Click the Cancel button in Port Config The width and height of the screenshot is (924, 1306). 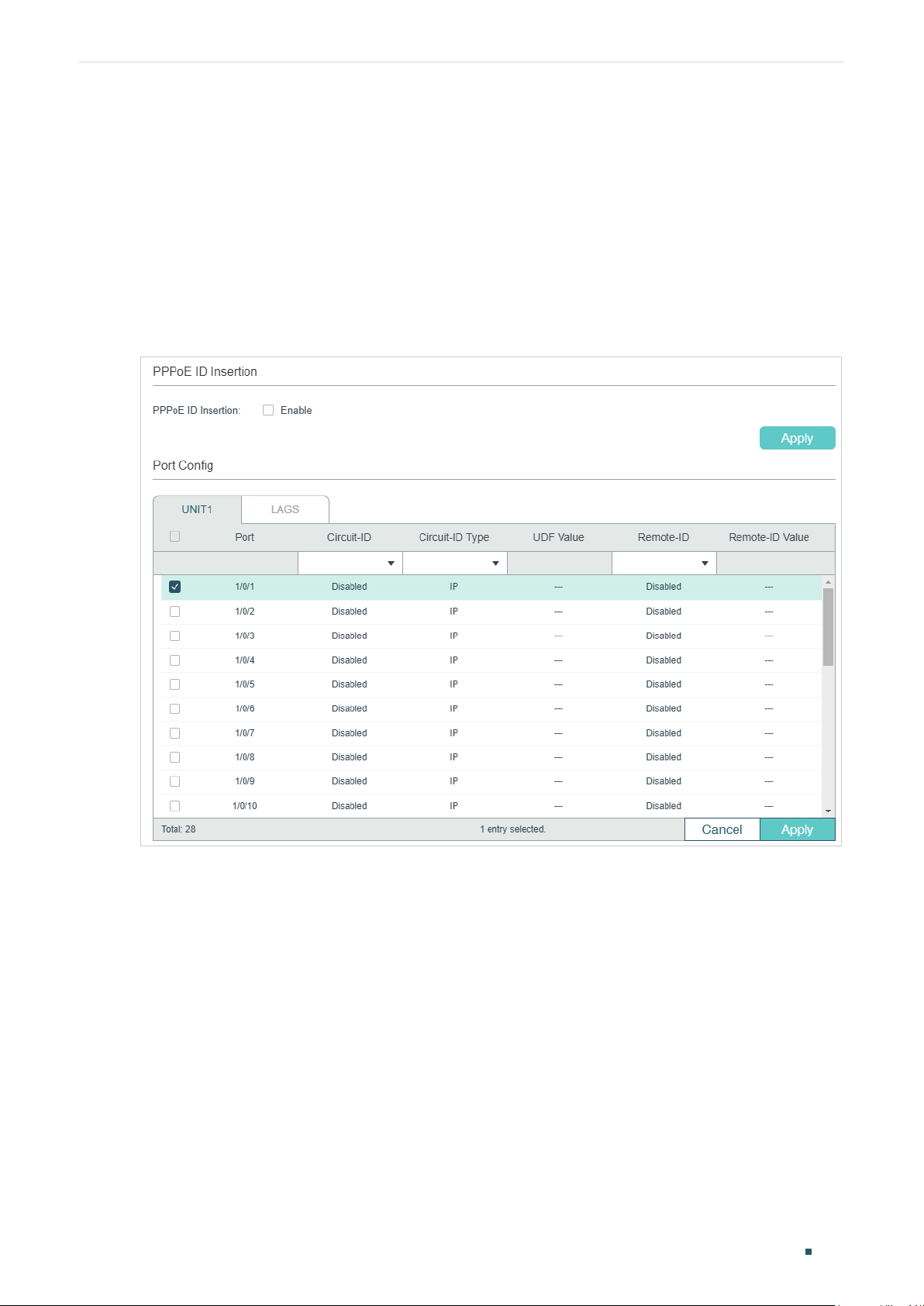722,829
